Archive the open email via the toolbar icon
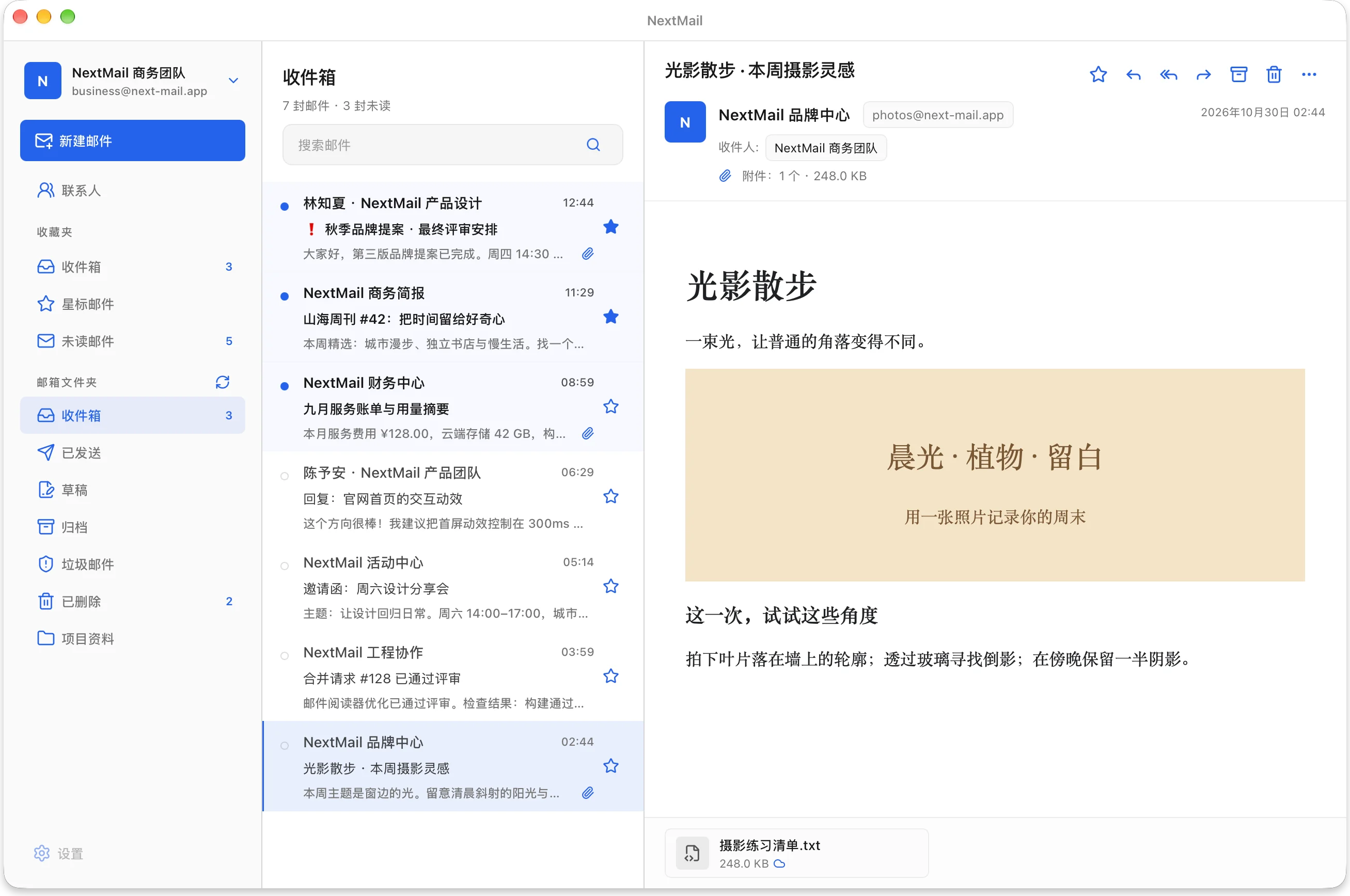Viewport: 1350px width, 896px height. coord(1238,75)
